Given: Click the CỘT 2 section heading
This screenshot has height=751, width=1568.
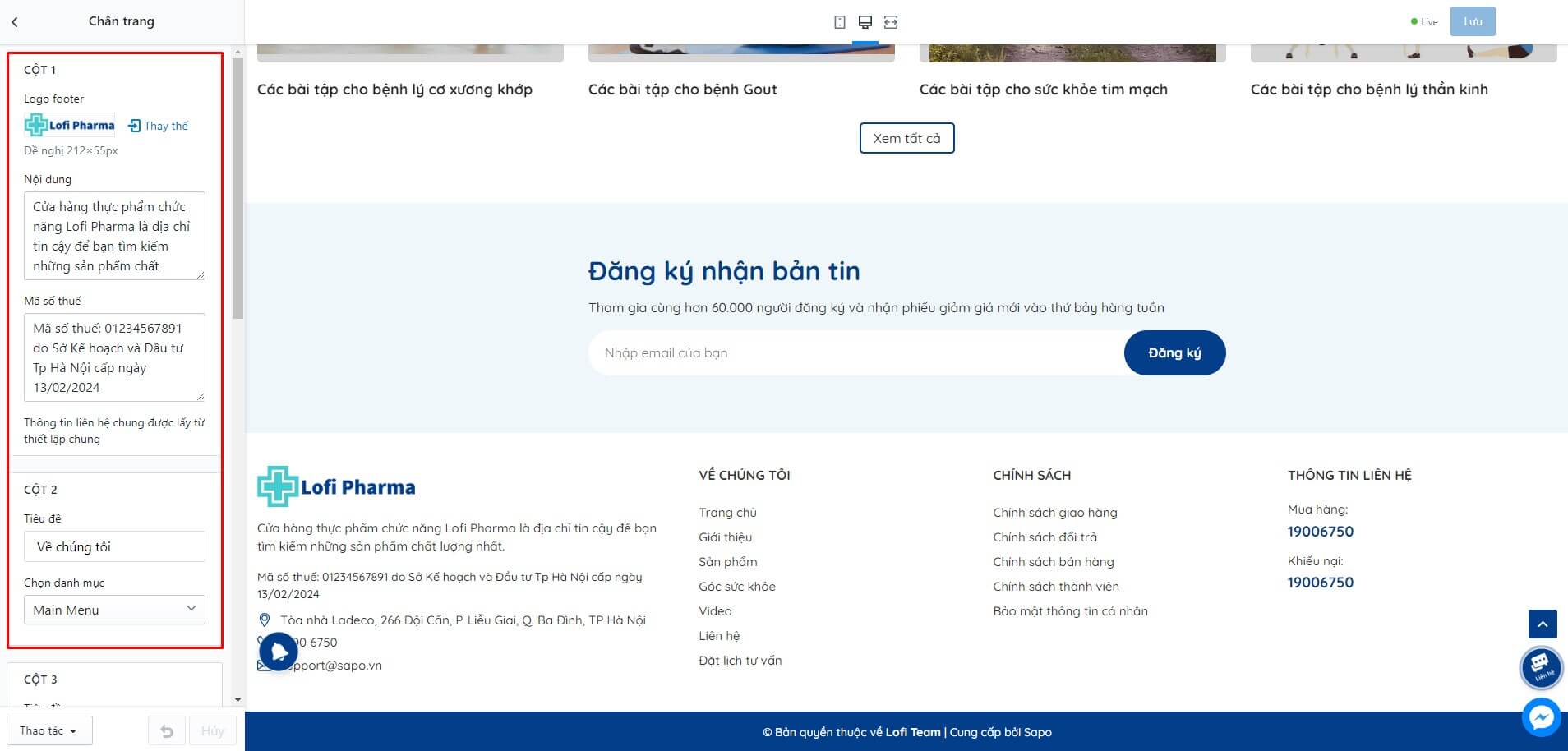Looking at the screenshot, I should (40, 490).
